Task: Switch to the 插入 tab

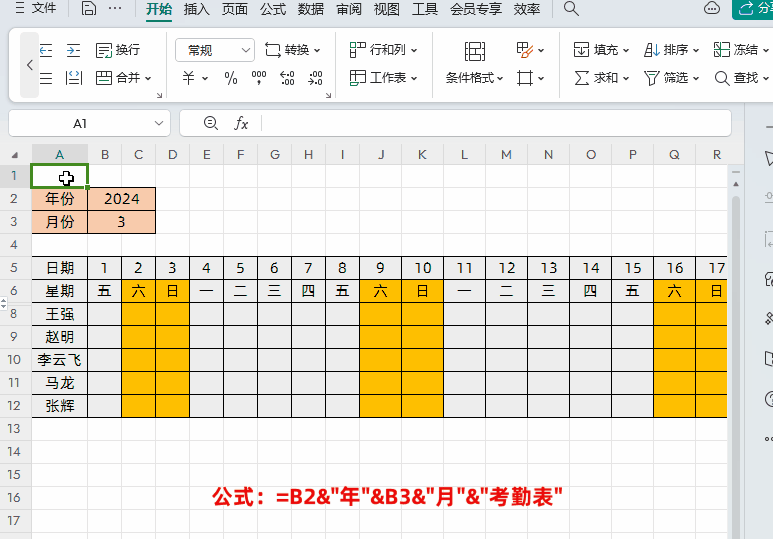Action: pyautogui.click(x=197, y=9)
